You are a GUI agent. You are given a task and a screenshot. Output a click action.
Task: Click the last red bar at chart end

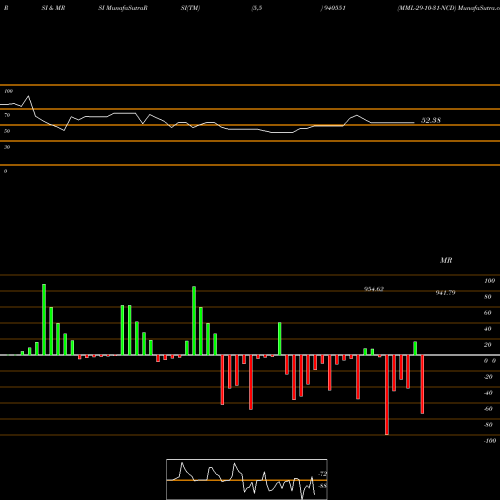tap(422, 384)
